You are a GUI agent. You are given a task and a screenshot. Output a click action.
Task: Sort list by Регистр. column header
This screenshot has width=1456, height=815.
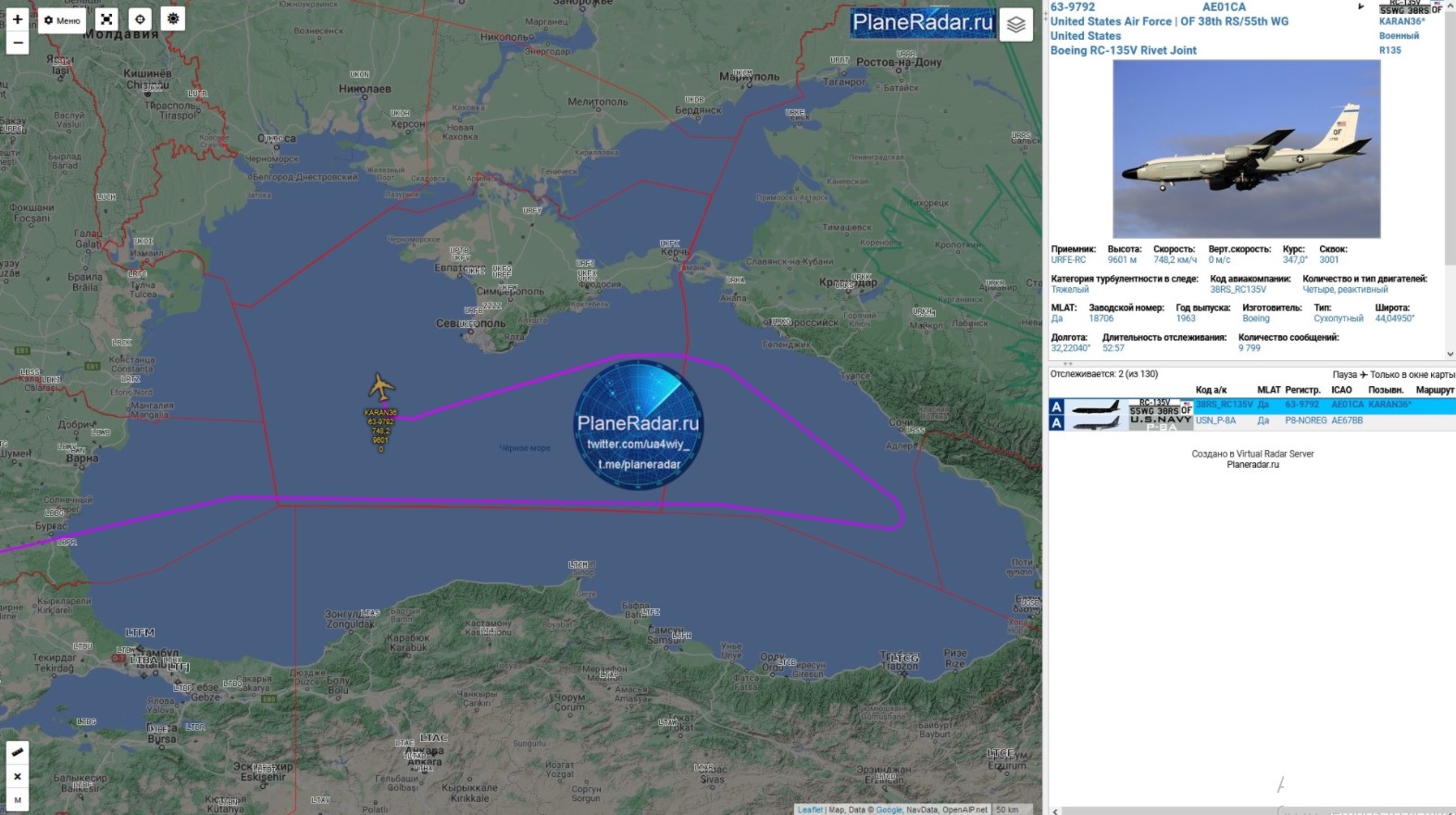[x=1302, y=390]
